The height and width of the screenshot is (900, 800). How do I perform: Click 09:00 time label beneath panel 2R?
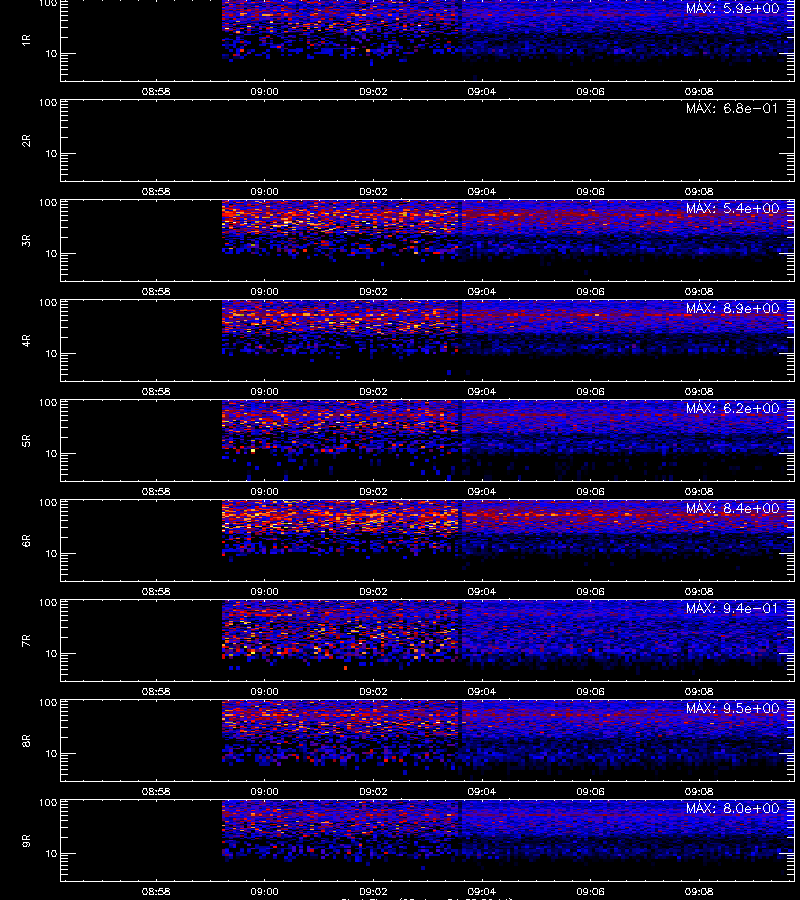pyautogui.click(x=265, y=192)
